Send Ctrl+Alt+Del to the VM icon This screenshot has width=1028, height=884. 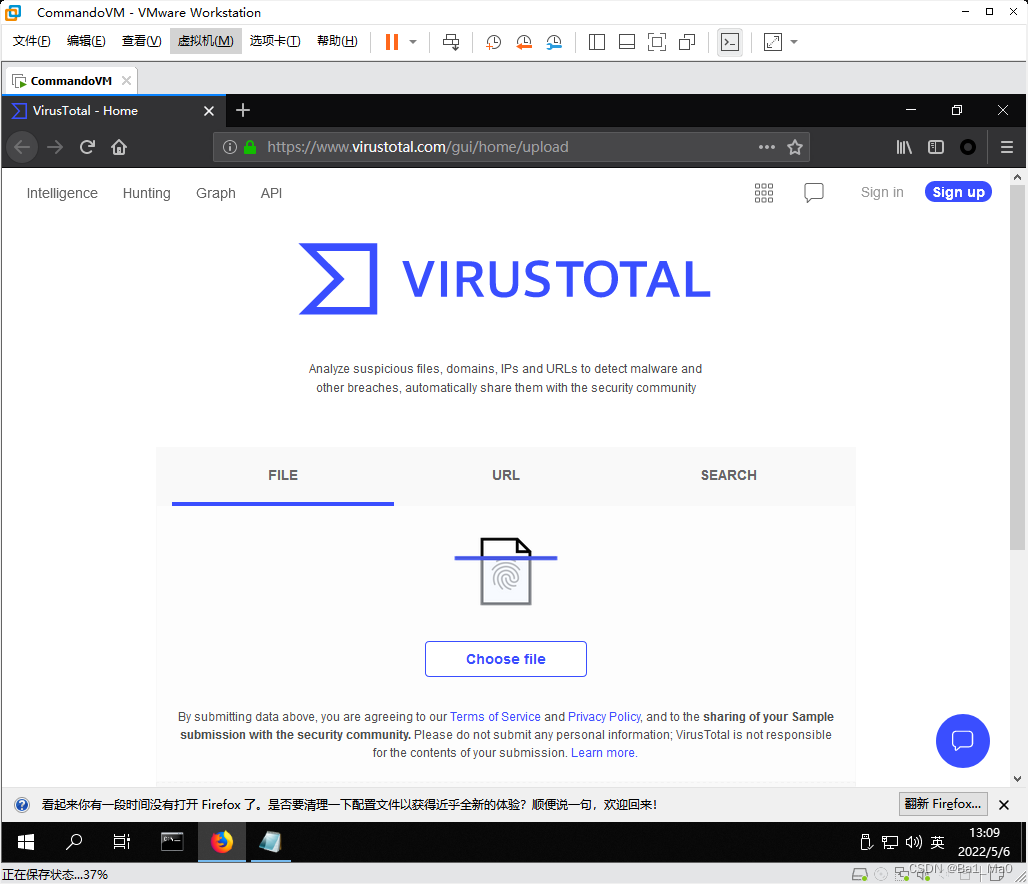point(451,42)
